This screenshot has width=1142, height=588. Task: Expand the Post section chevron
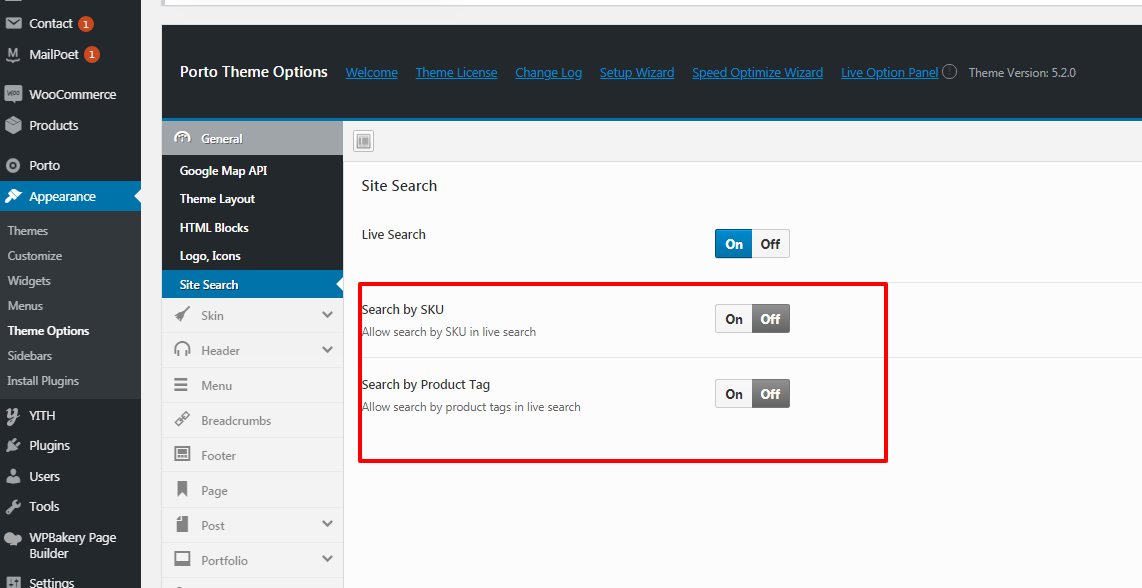[327, 524]
